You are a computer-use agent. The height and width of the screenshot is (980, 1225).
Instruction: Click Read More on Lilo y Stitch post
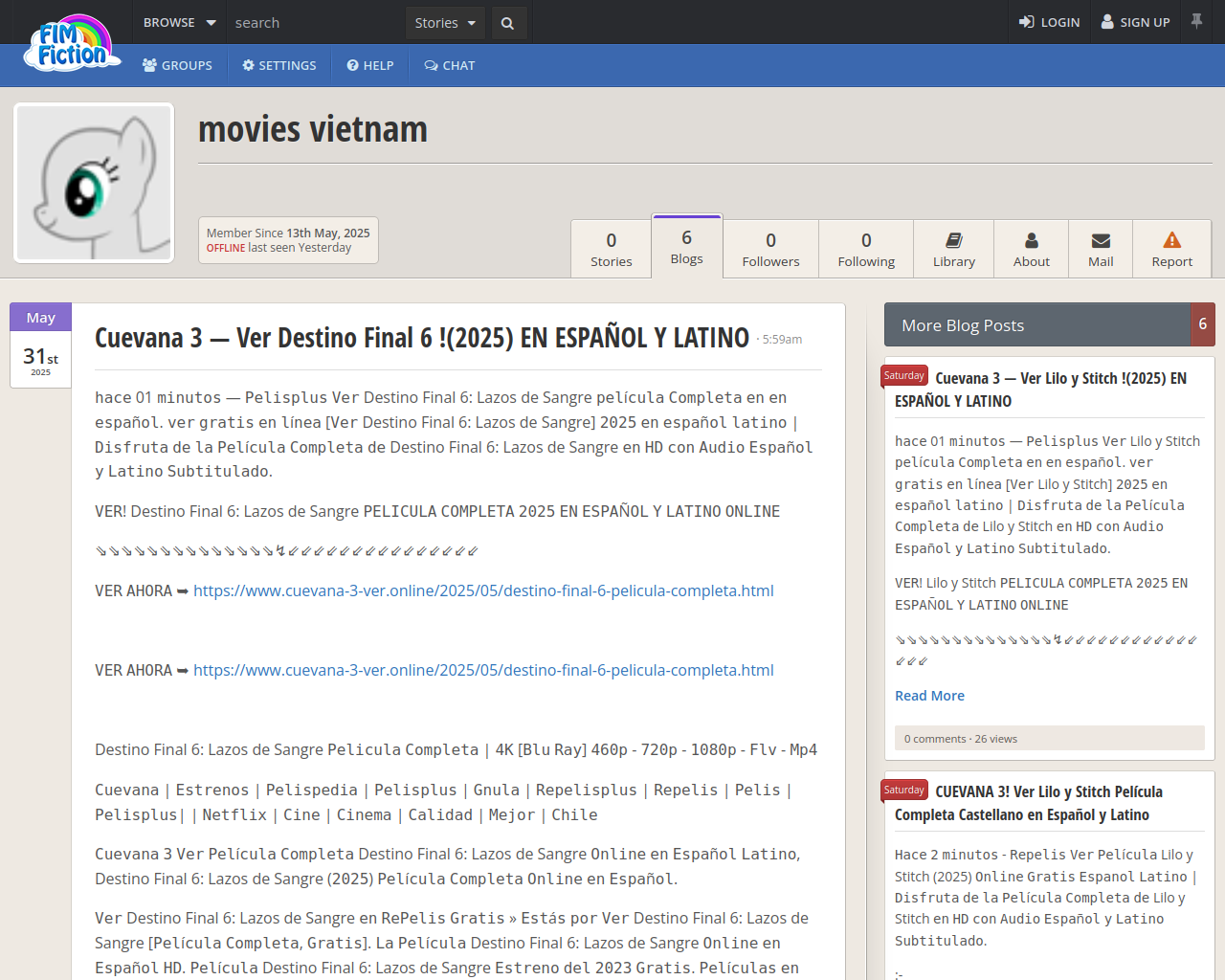point(929,696)
